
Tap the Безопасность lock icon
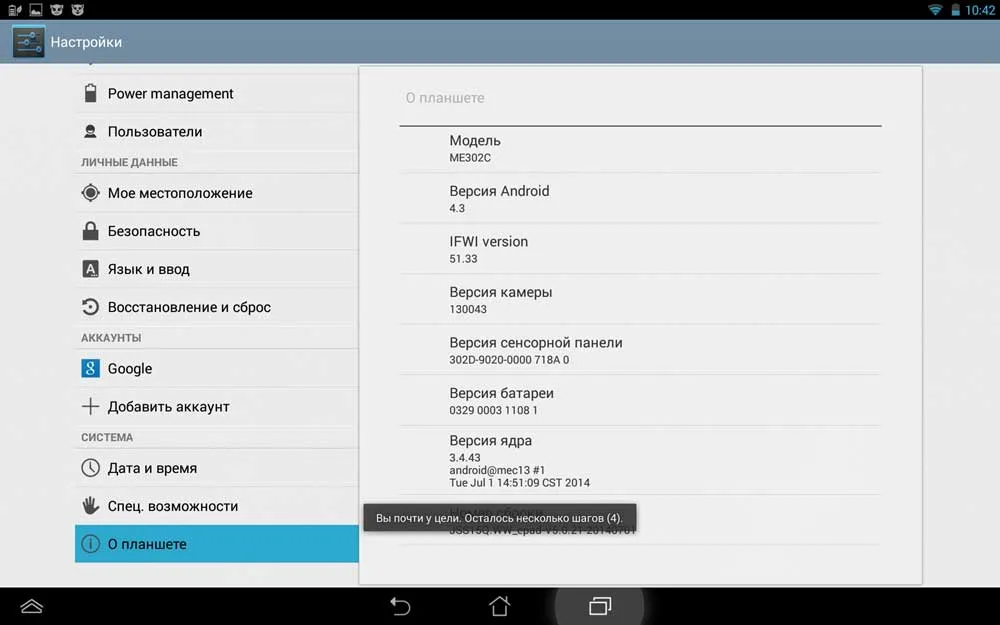(91, 231)
